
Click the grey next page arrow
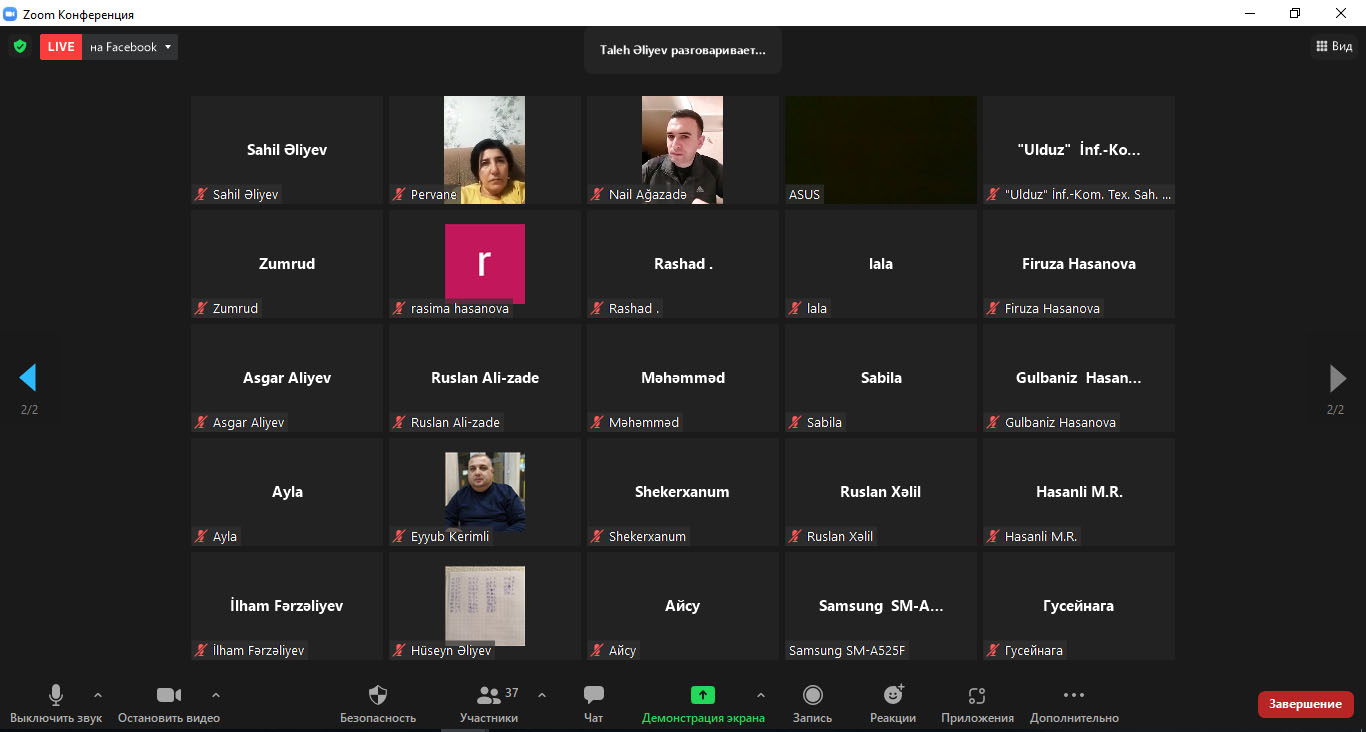coord(1337,377)
